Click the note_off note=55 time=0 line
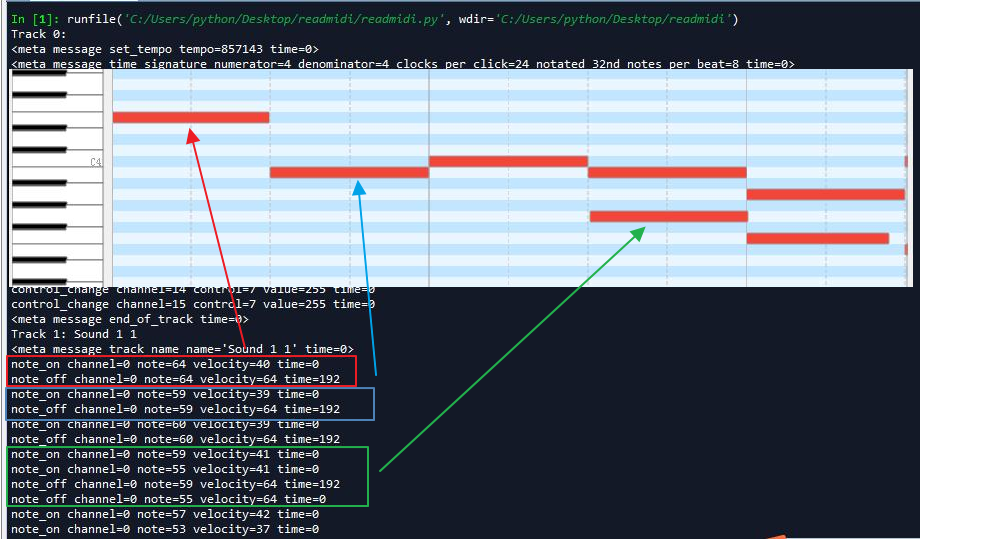The width and height of the screenshot is (992, 539). 168,499
